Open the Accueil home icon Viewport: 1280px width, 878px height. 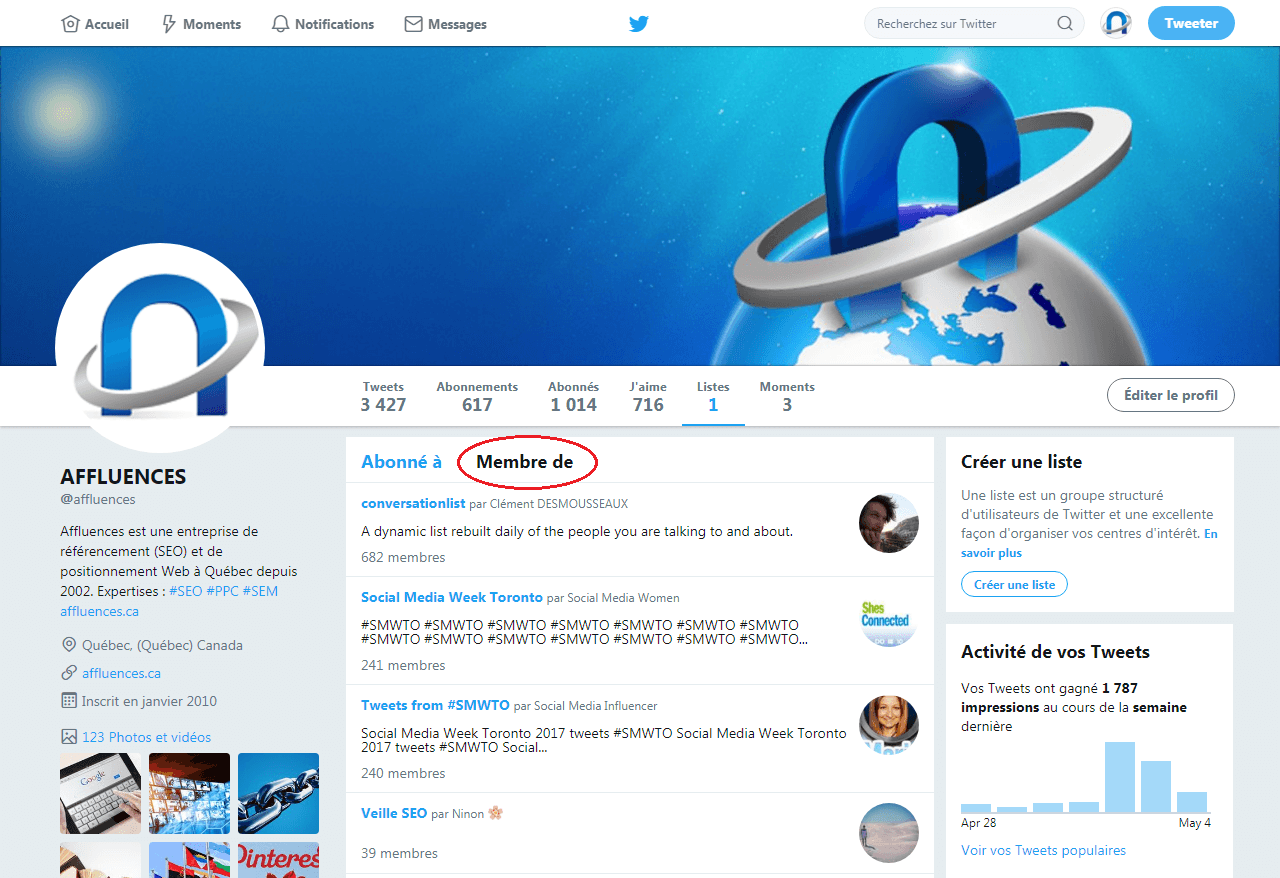(x=70, y=24)
